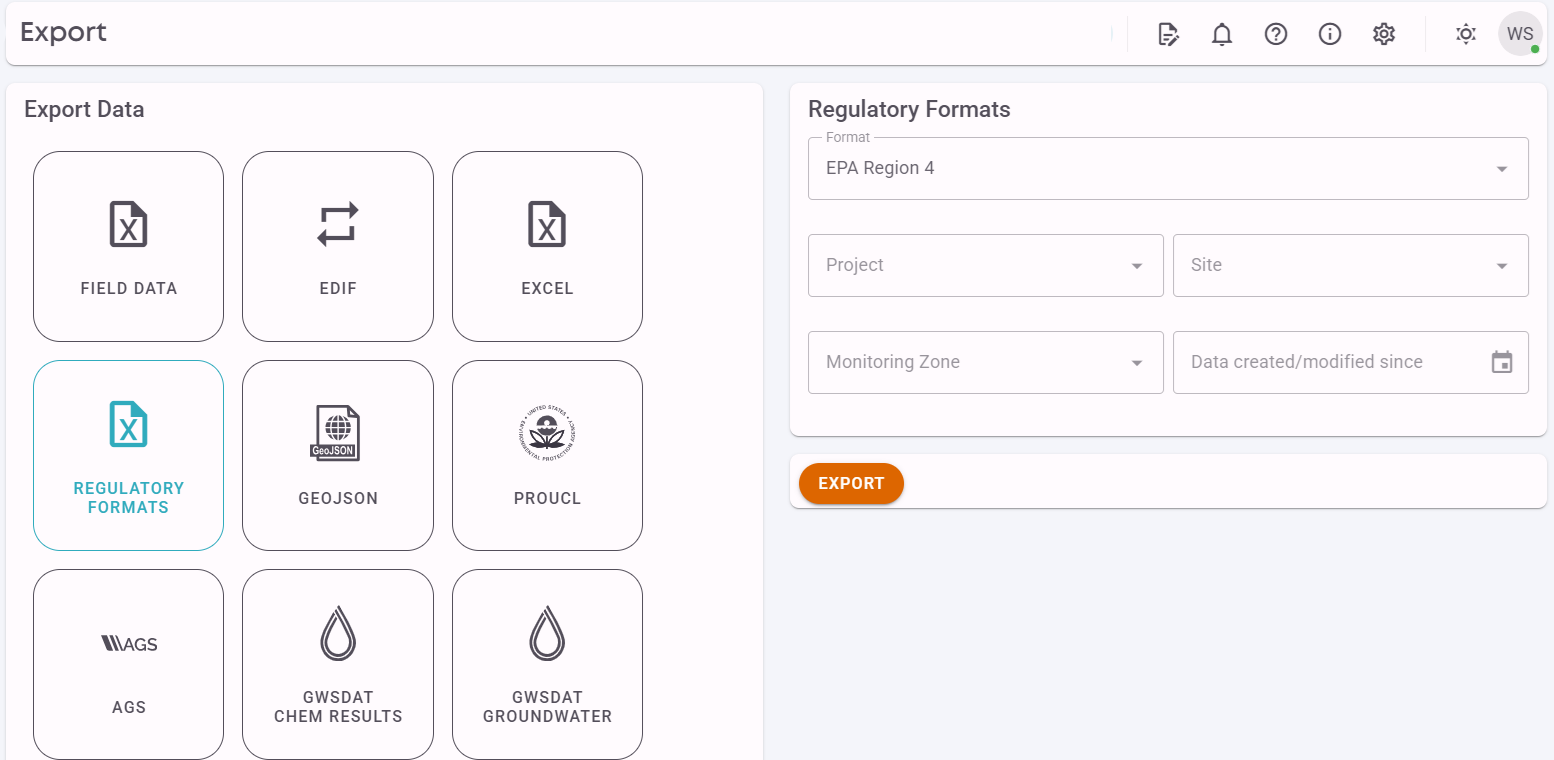Choose the GeoJSON export tile
The height and width of the screenshot is (760, 1554).
point(338,455)
